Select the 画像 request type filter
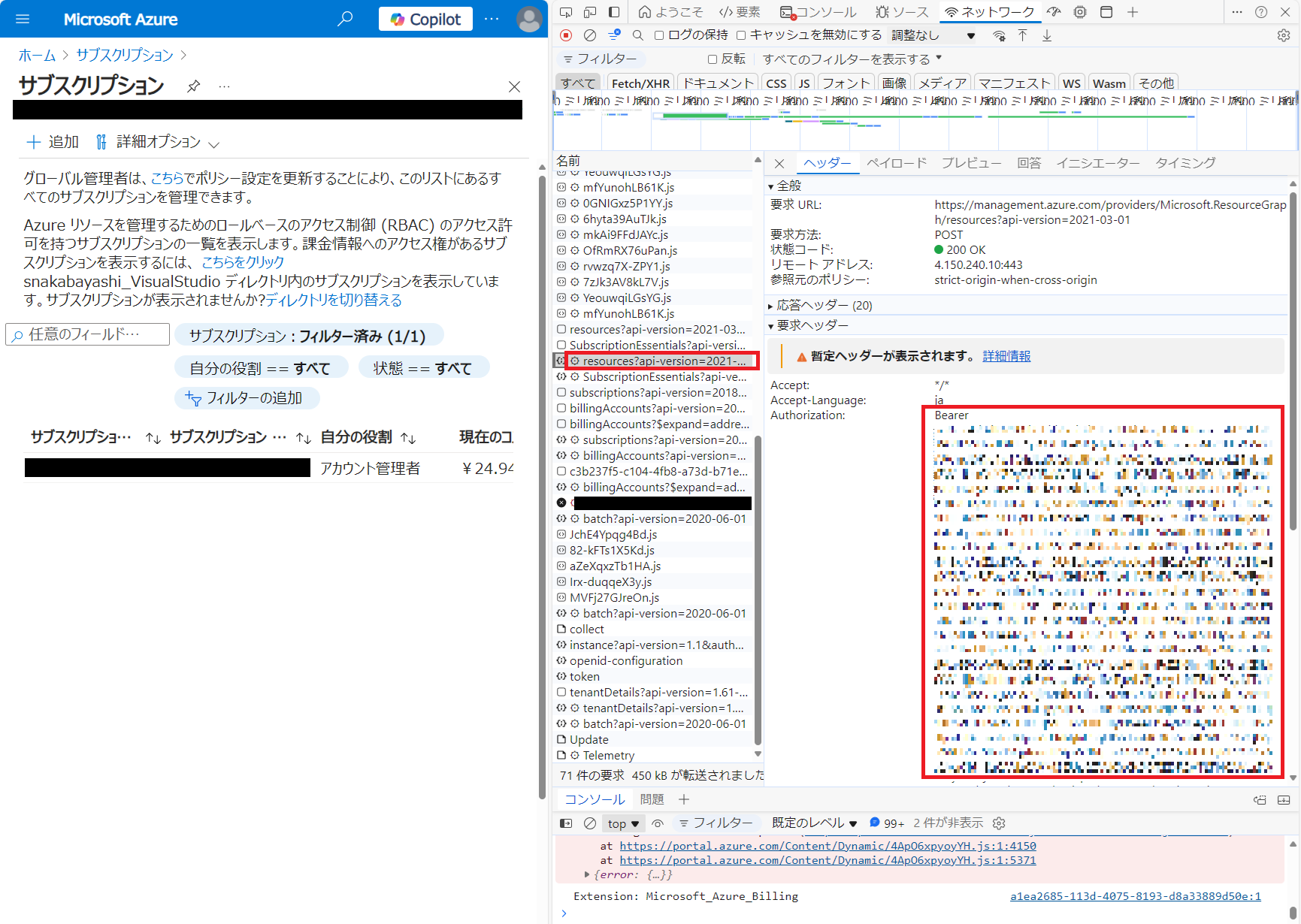 click(894, 83)
